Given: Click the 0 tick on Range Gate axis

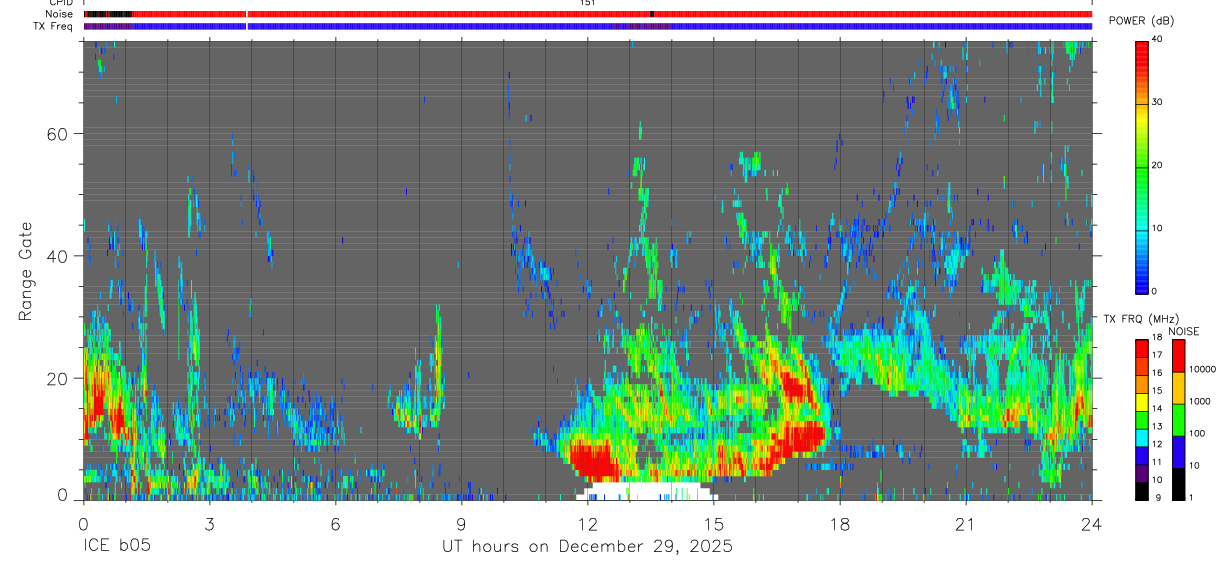Looking at the screenshot, I should 61,495.
